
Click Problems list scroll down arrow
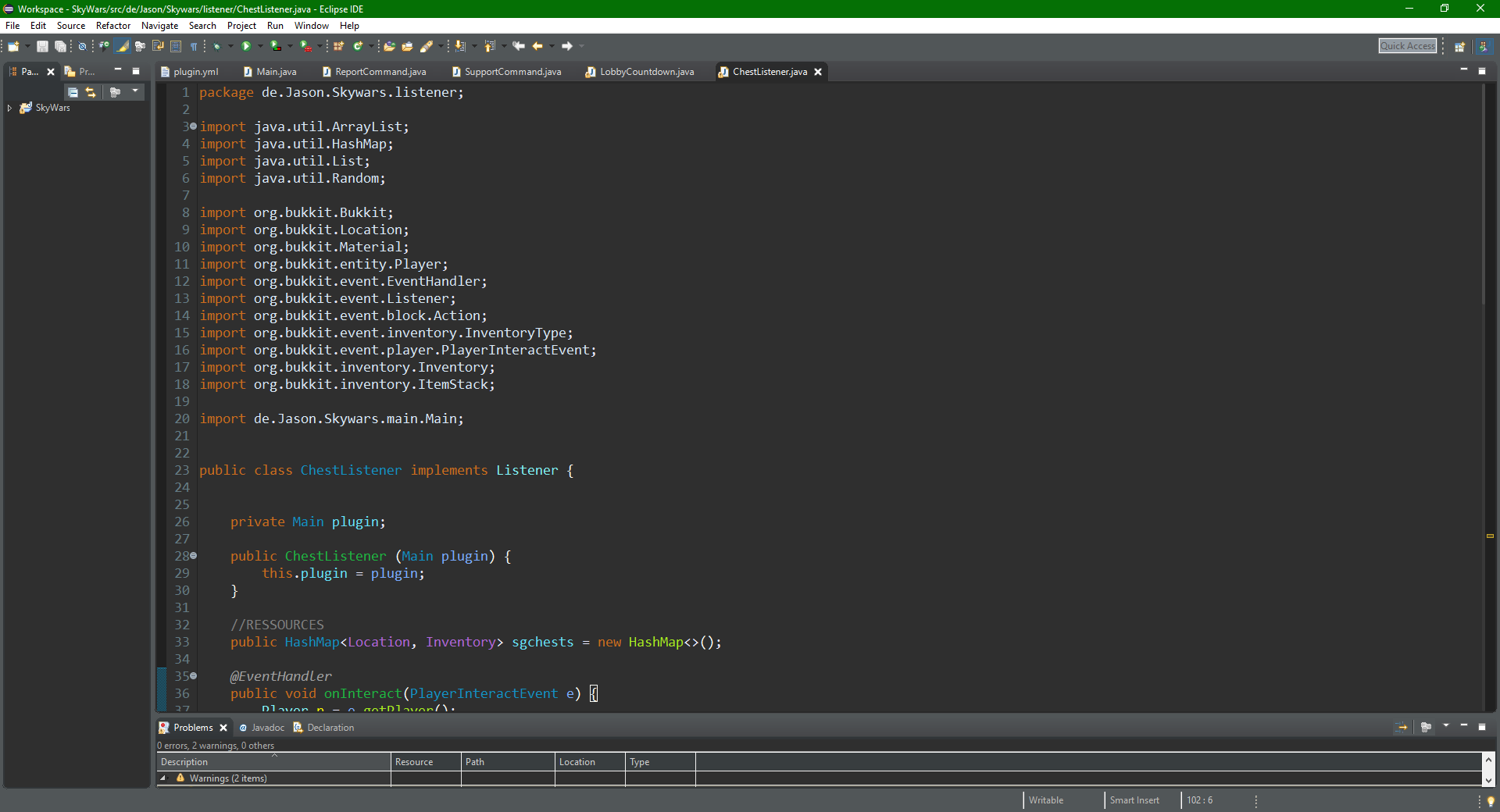point(1488,779)
